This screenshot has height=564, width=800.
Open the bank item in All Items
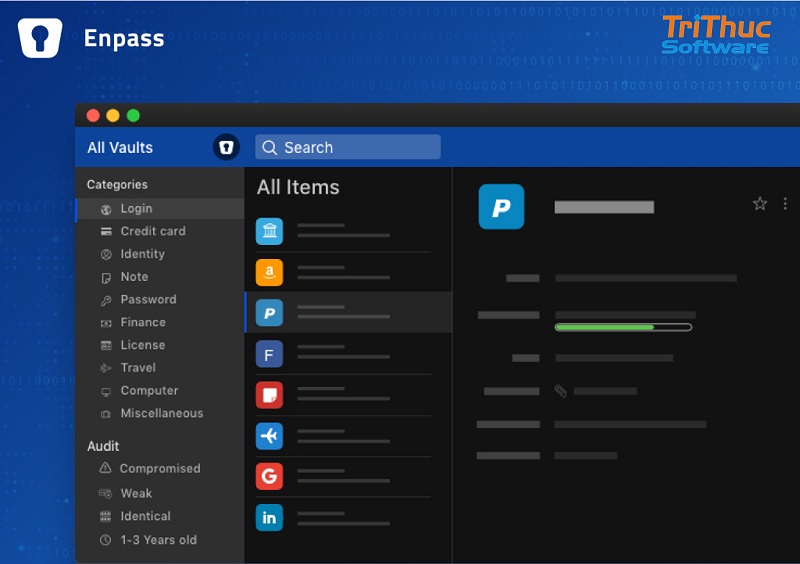click(x=348, y=231)
